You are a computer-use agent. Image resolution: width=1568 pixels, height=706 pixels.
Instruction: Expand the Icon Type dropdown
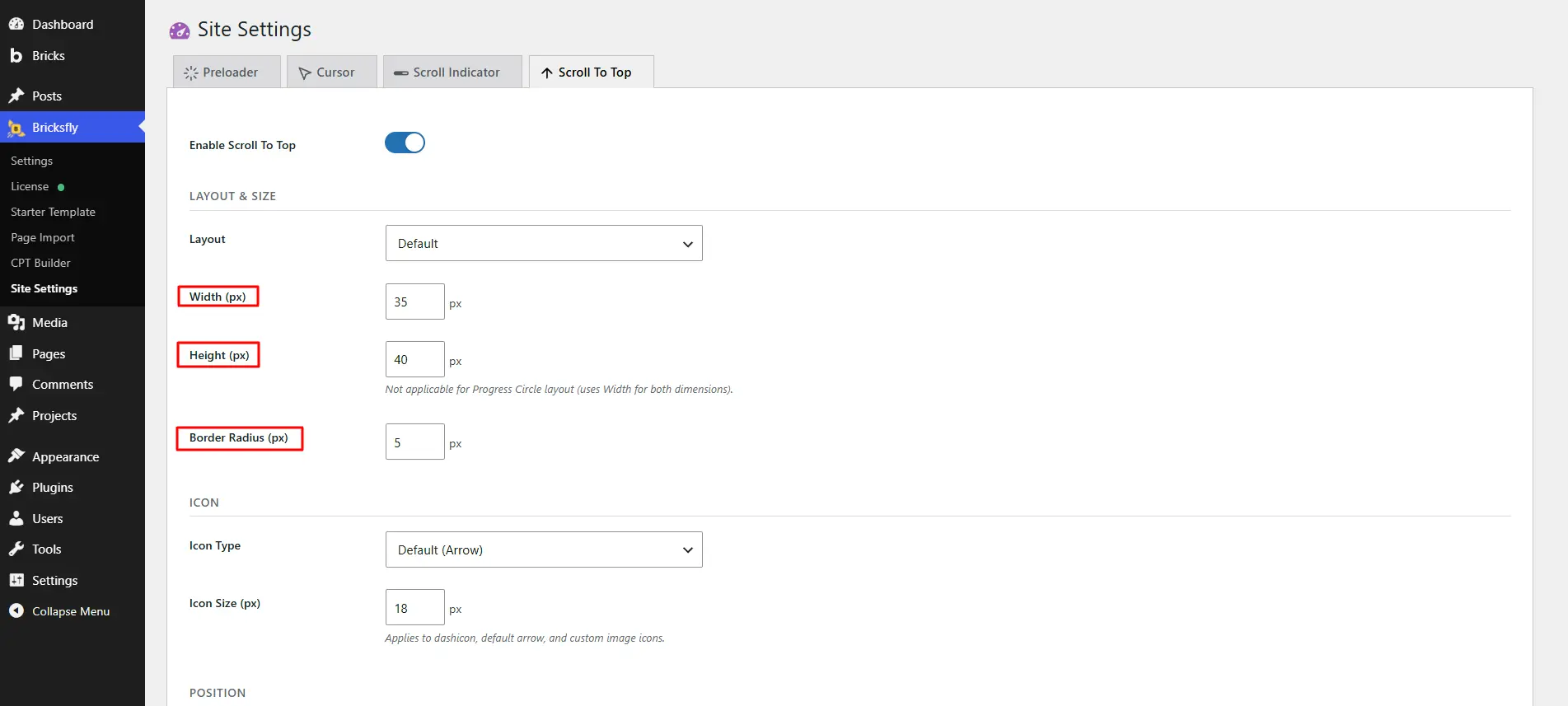pyautogui.click(x=544, y=549)
